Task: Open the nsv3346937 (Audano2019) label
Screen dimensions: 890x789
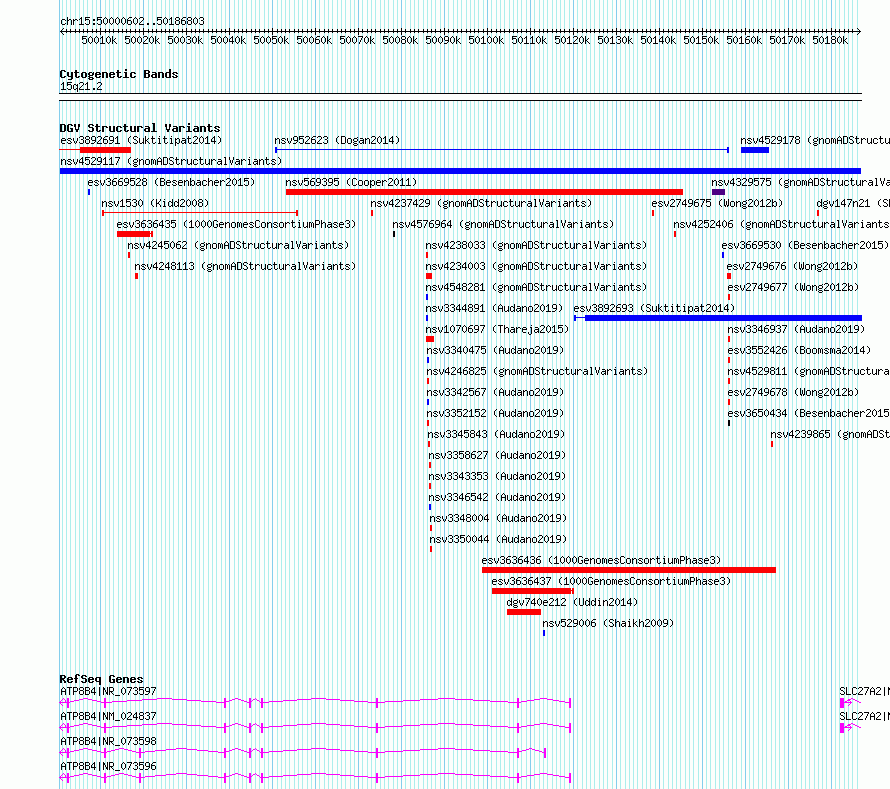Action: tap(796, 329)
